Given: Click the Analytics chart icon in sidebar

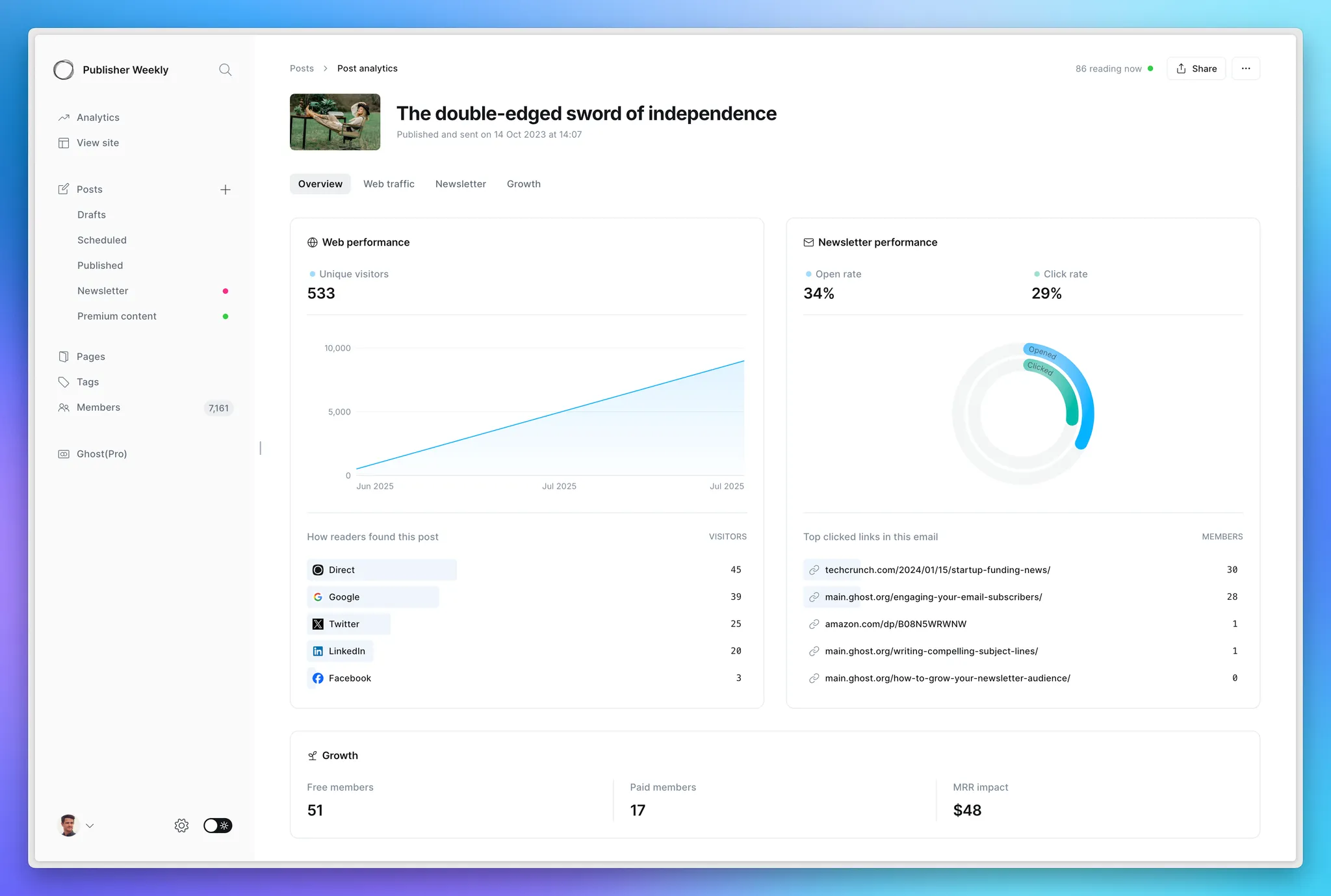Looking at the screenshot, I should click(64, 118).
